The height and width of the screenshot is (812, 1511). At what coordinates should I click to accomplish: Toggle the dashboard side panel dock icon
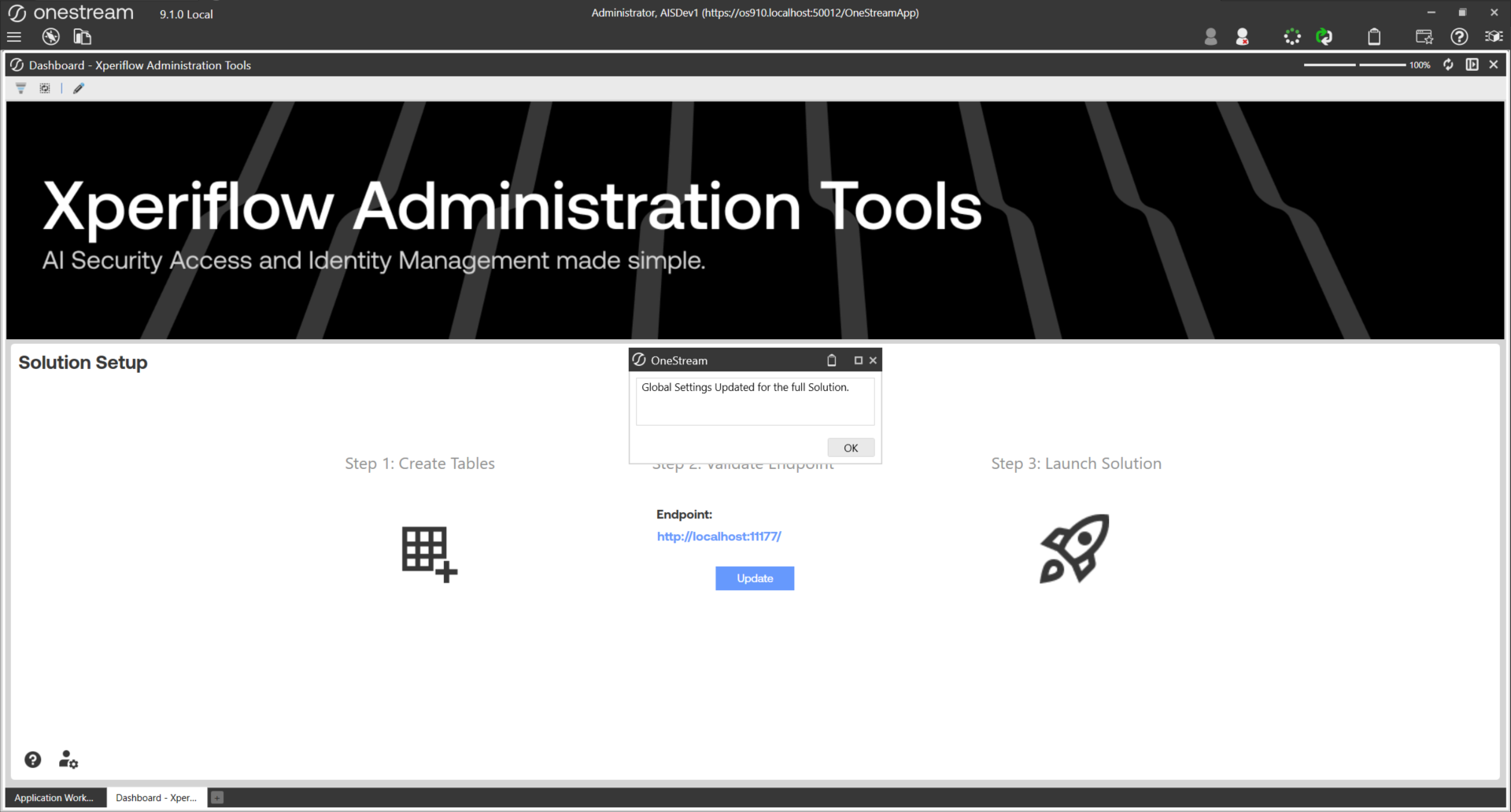(1472, 65)
